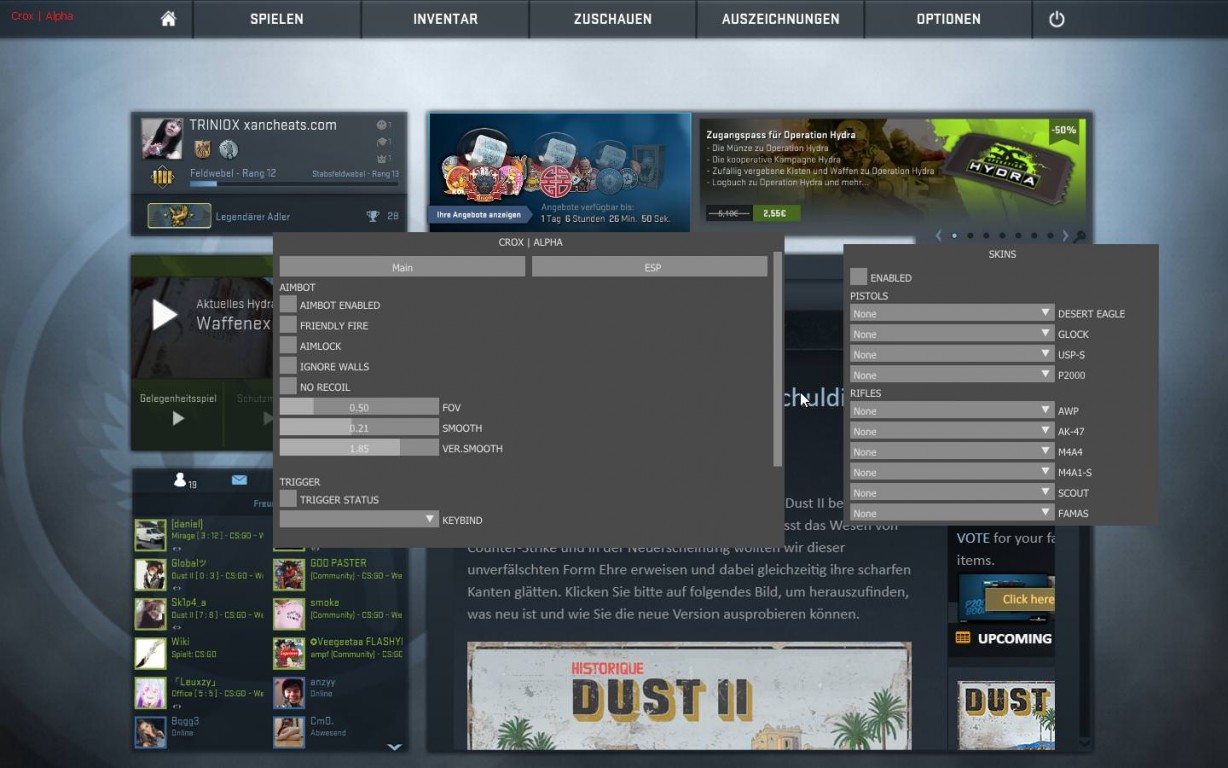Open AWP skin dropdown
Screen dimensions: 1228x768
coord(952,411)
